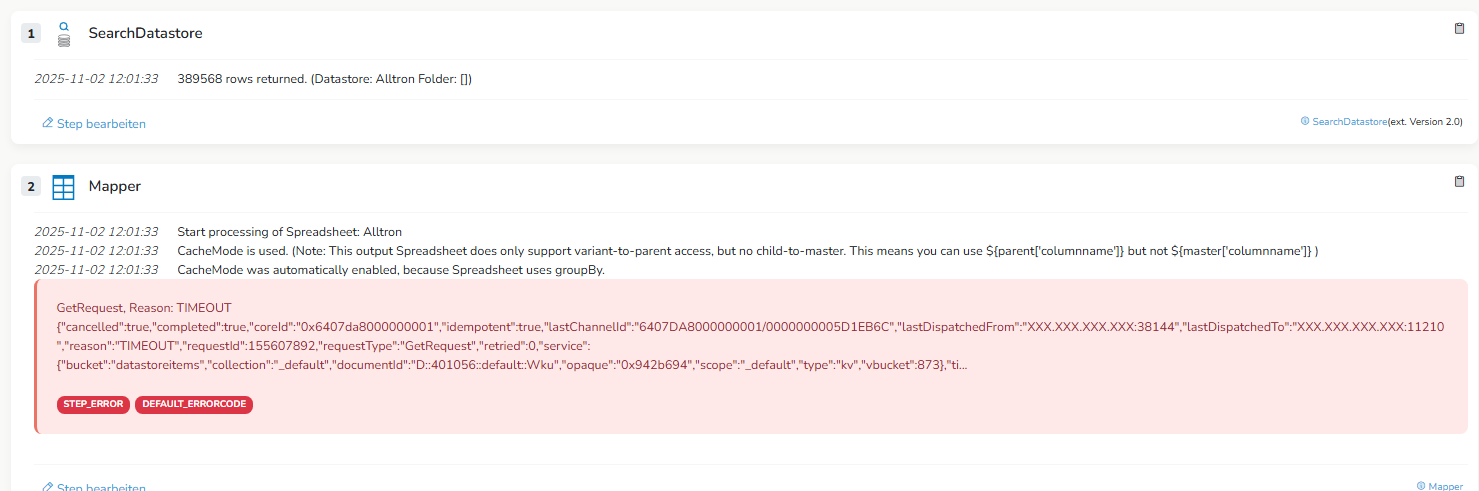Copy SearchDatastore log via clipboard icon
The height and width of the screenshot is (491, 1479).
point(1459,29)
